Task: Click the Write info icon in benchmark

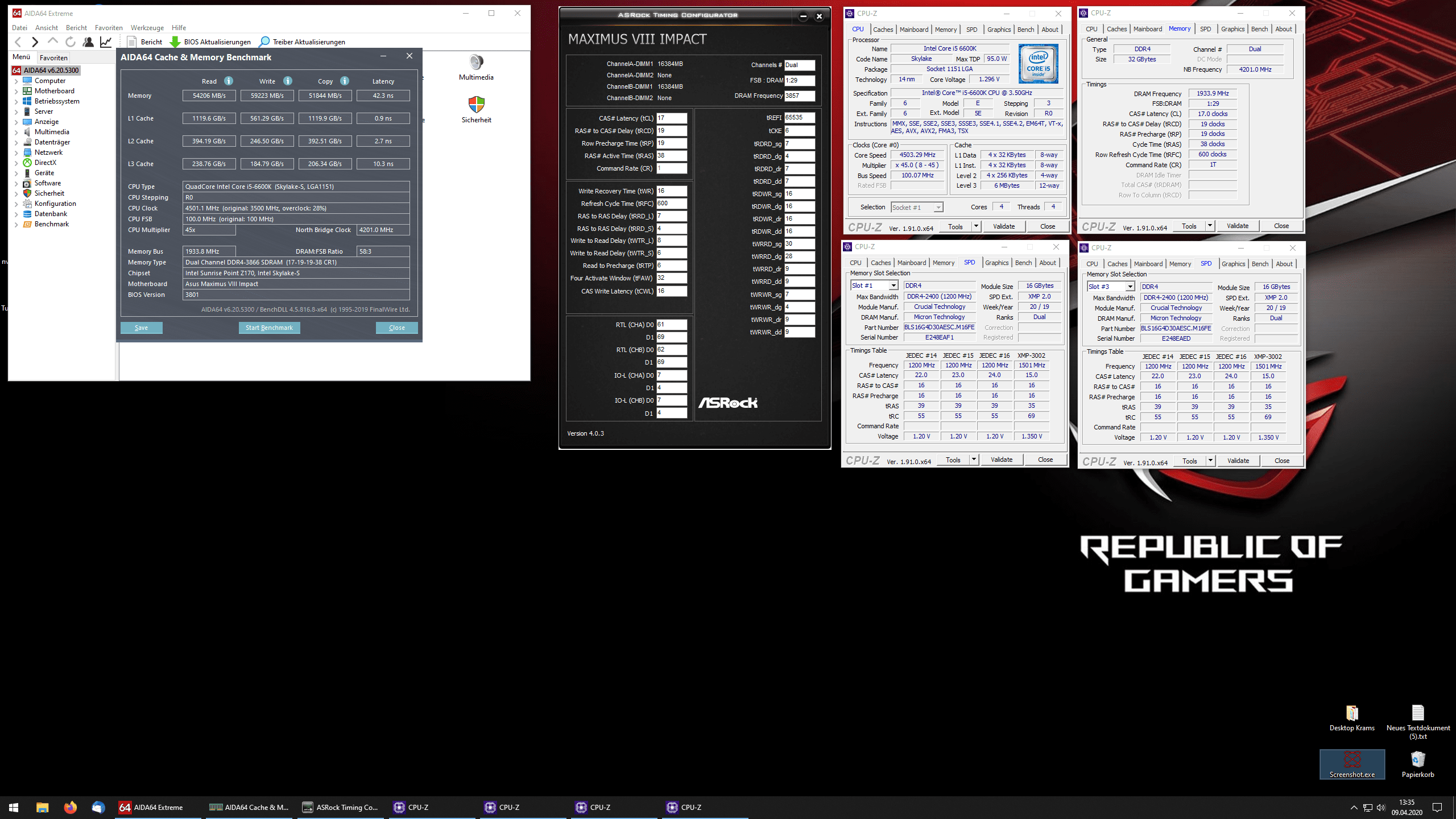Action: tap(288, 81)
